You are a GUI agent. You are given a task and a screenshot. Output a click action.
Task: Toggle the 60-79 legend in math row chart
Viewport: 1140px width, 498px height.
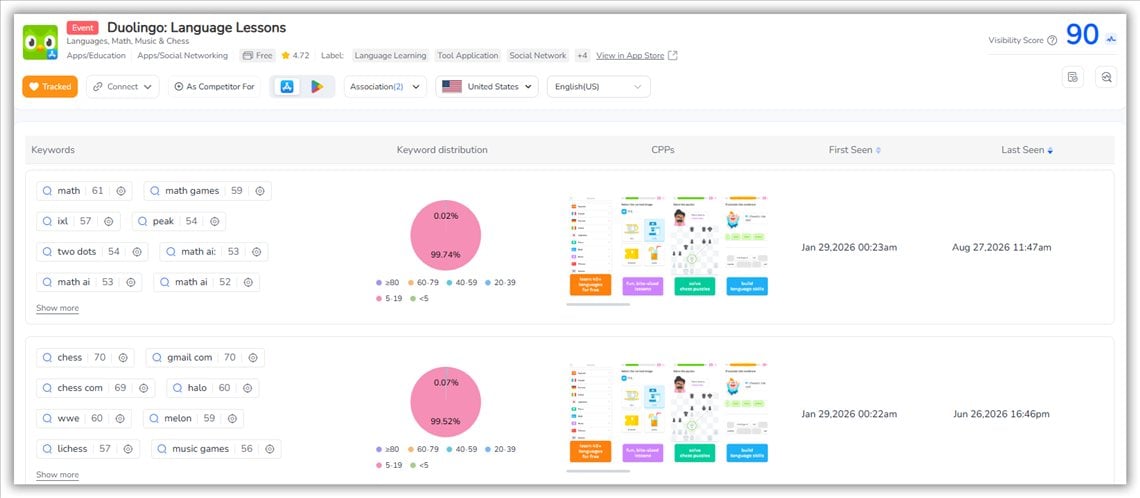[424, 283]
